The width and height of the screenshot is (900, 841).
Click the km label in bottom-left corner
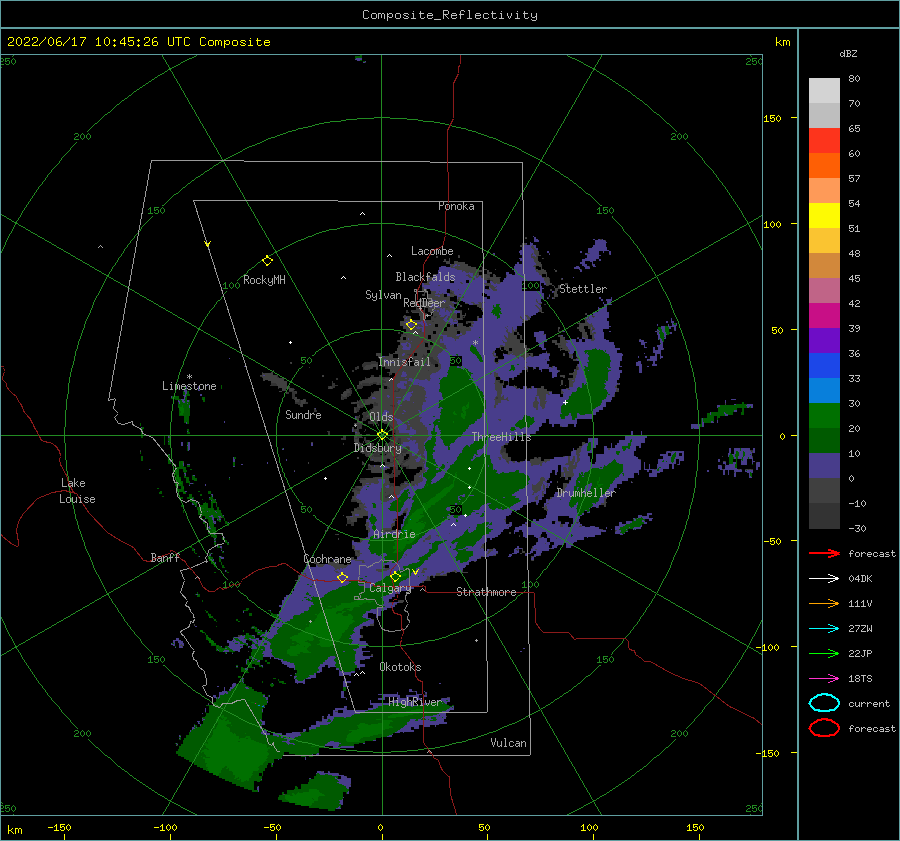[x=14, y=830]
